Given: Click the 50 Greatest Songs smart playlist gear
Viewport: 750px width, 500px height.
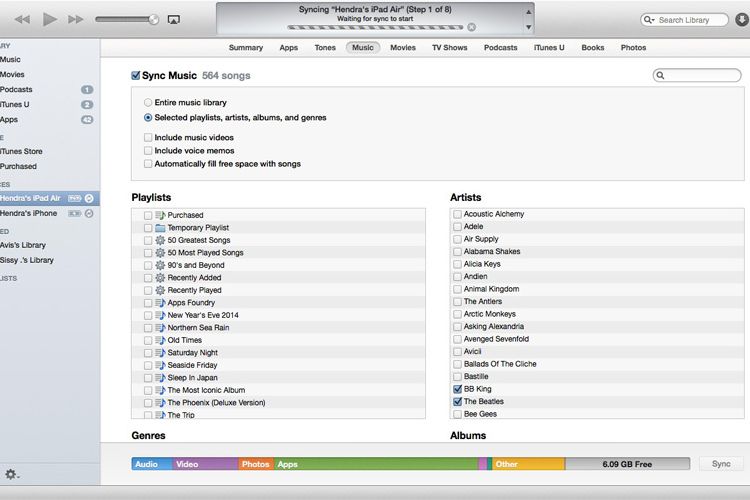Looking at the screenshot, I should tap(160, 240).
